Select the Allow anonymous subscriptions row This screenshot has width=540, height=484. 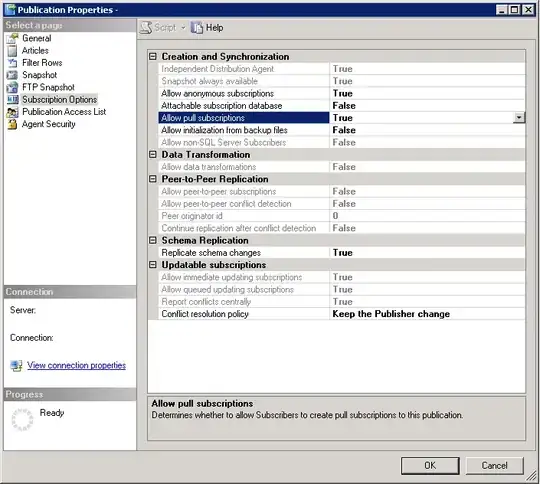tap(342, 93)
